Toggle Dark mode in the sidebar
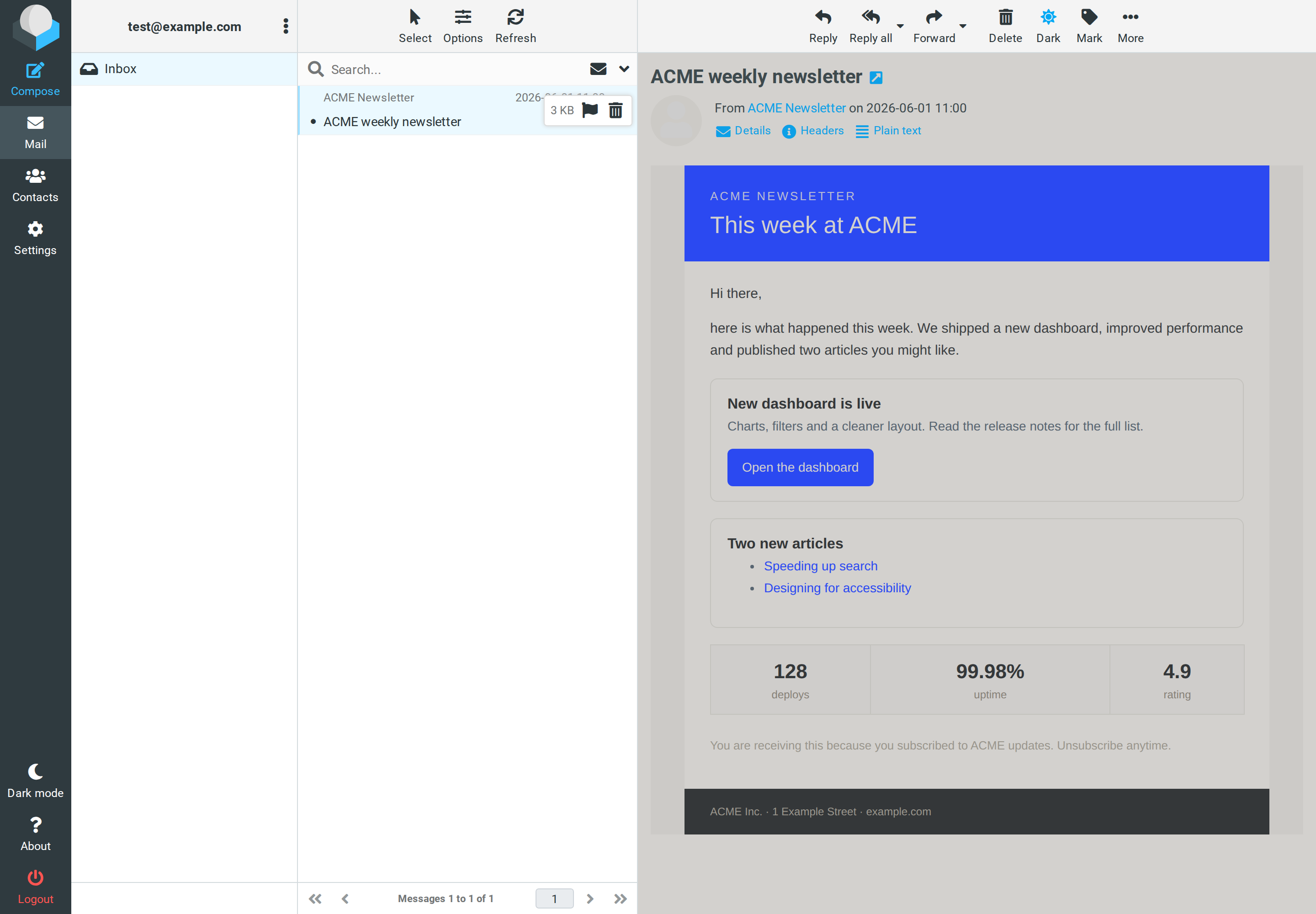1316x914 pixels. click(35, 781)
